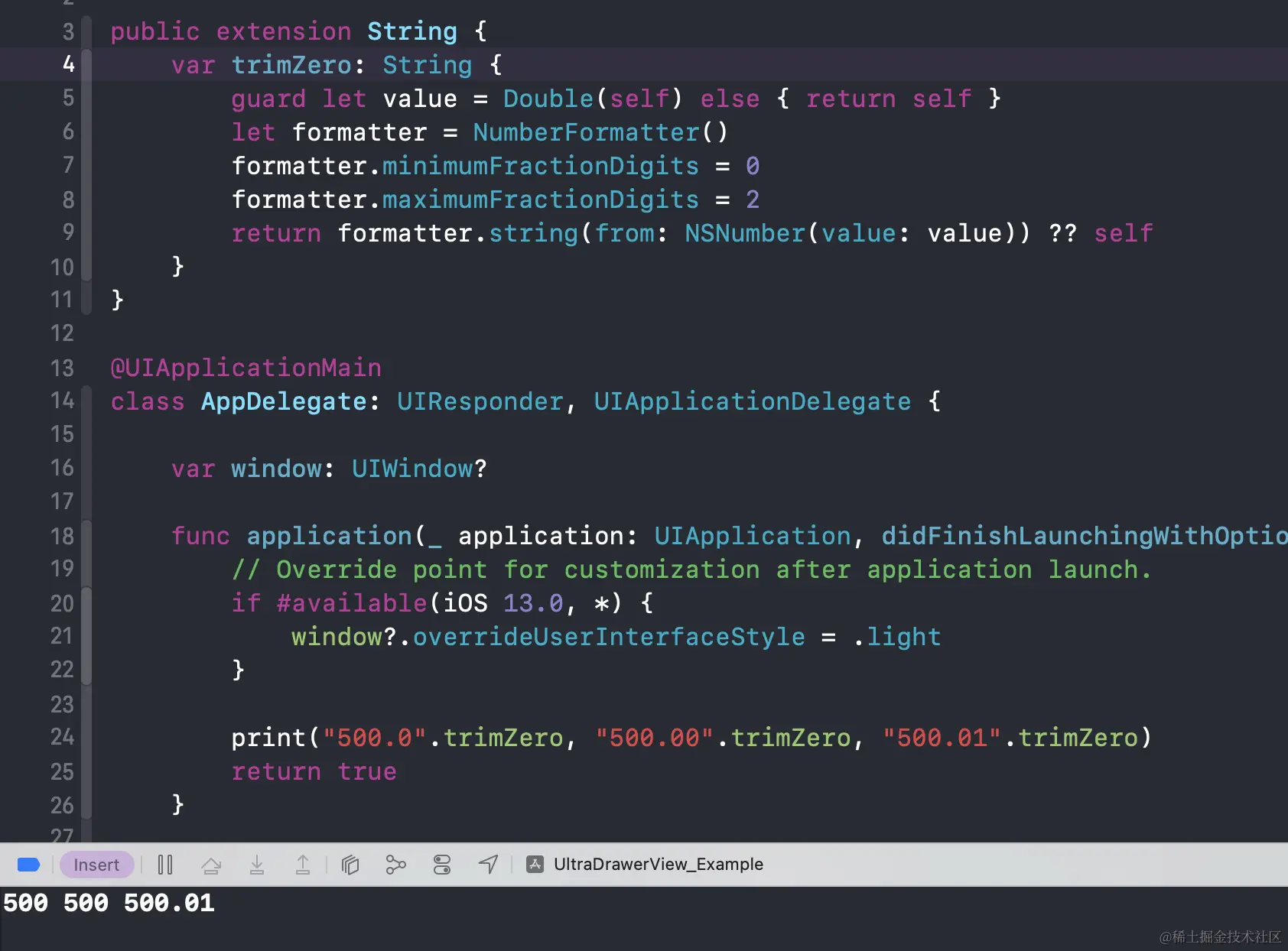Open the Environment Overrides control
1288x951 pixels.
point(442,865)
